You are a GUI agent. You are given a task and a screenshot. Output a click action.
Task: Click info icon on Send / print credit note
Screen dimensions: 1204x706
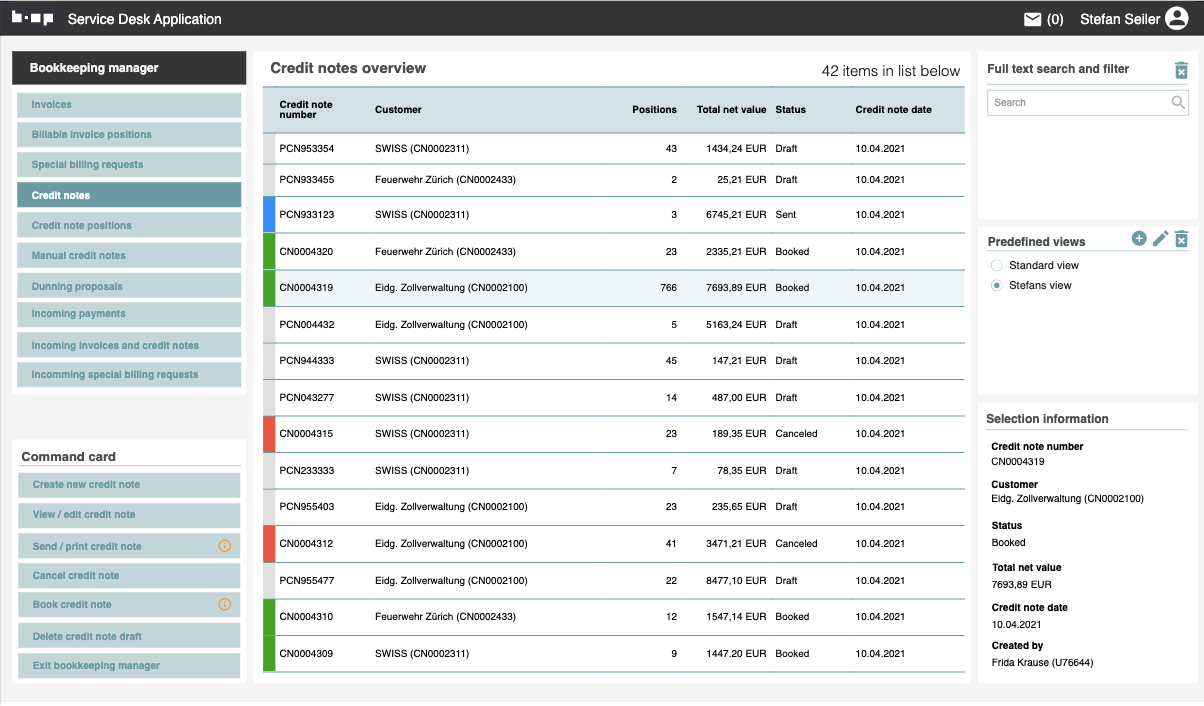coord(224,546)
